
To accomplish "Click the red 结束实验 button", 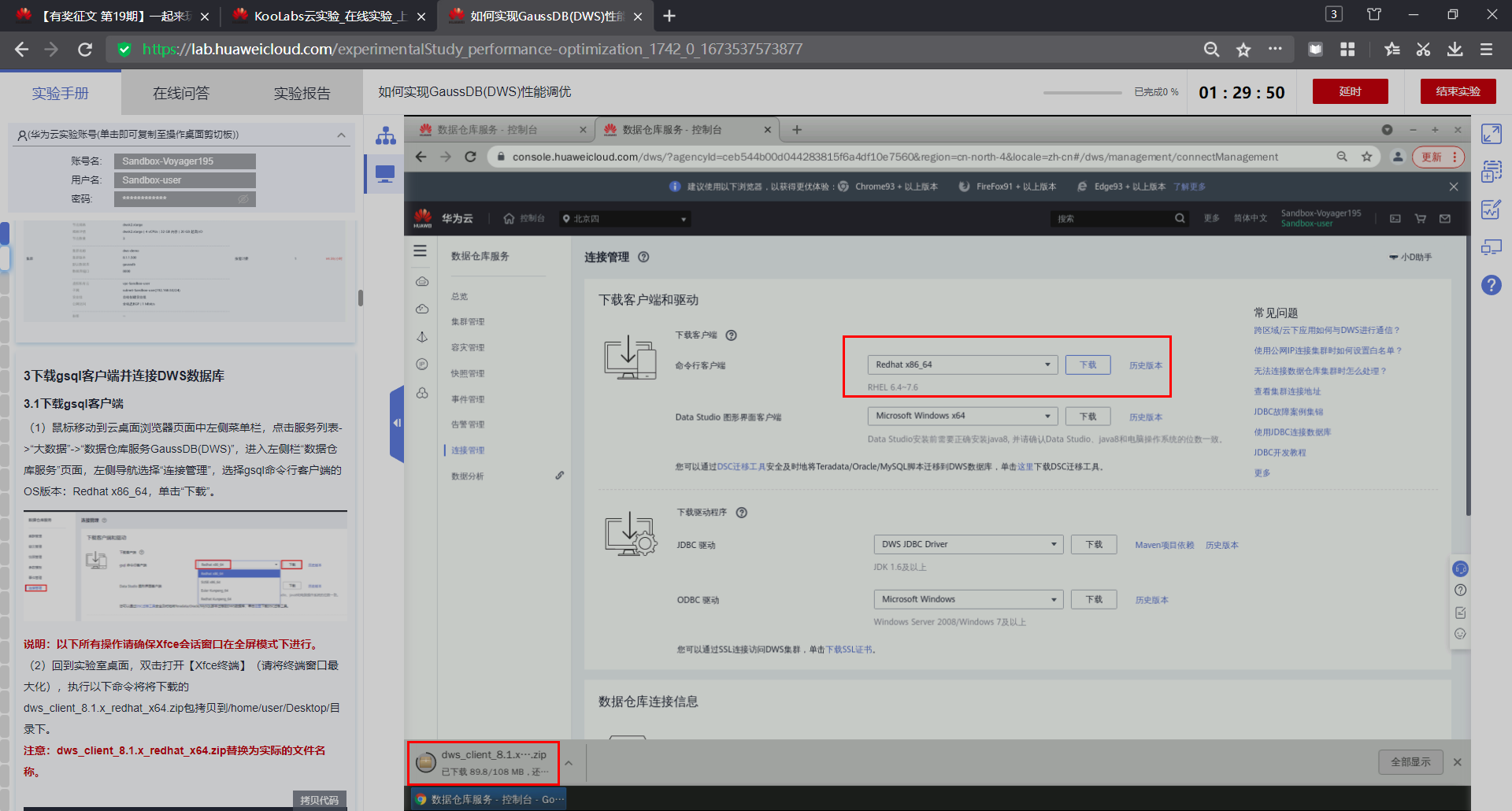I will coord(1458,91).
